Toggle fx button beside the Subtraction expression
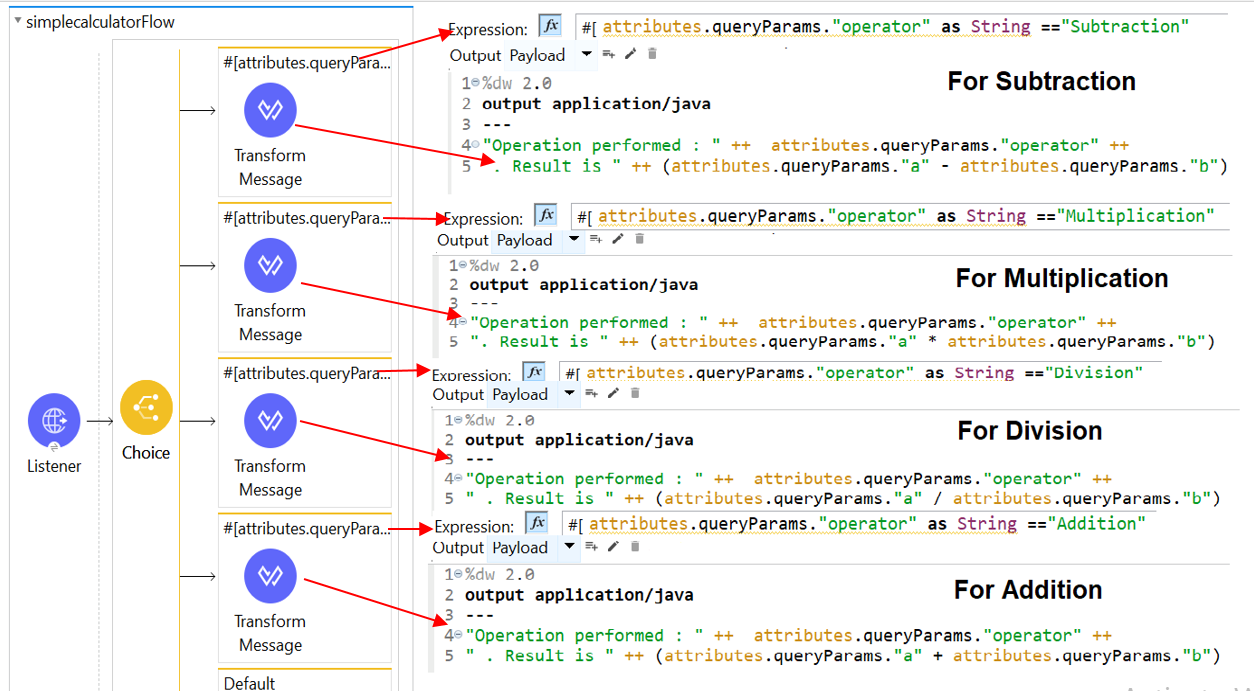Image resolution: width=1254 pixels, height=691 pixels. click(x=550, y=26)
